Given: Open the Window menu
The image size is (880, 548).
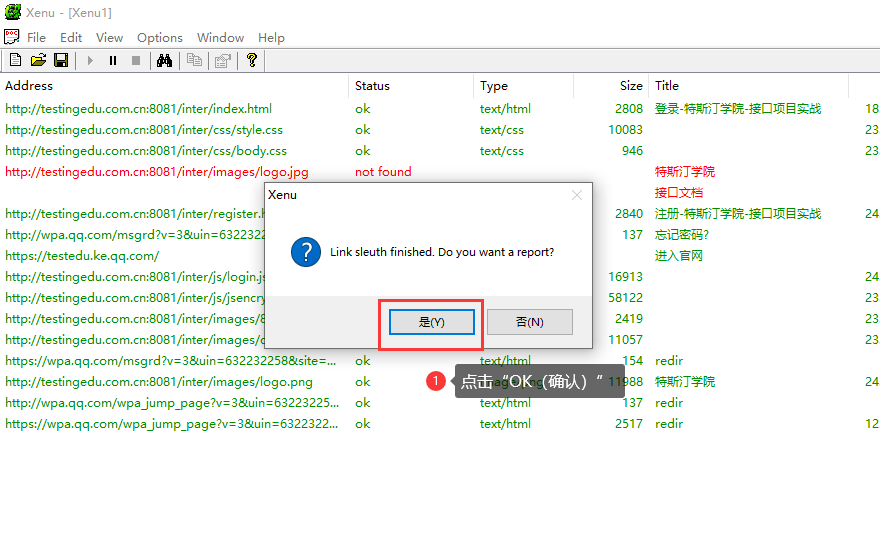Looking at the screenshot, I should point(220,38).
